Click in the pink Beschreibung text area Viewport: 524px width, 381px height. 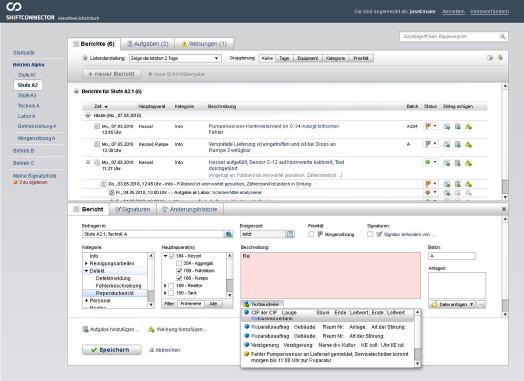click(x=331, y=275)
